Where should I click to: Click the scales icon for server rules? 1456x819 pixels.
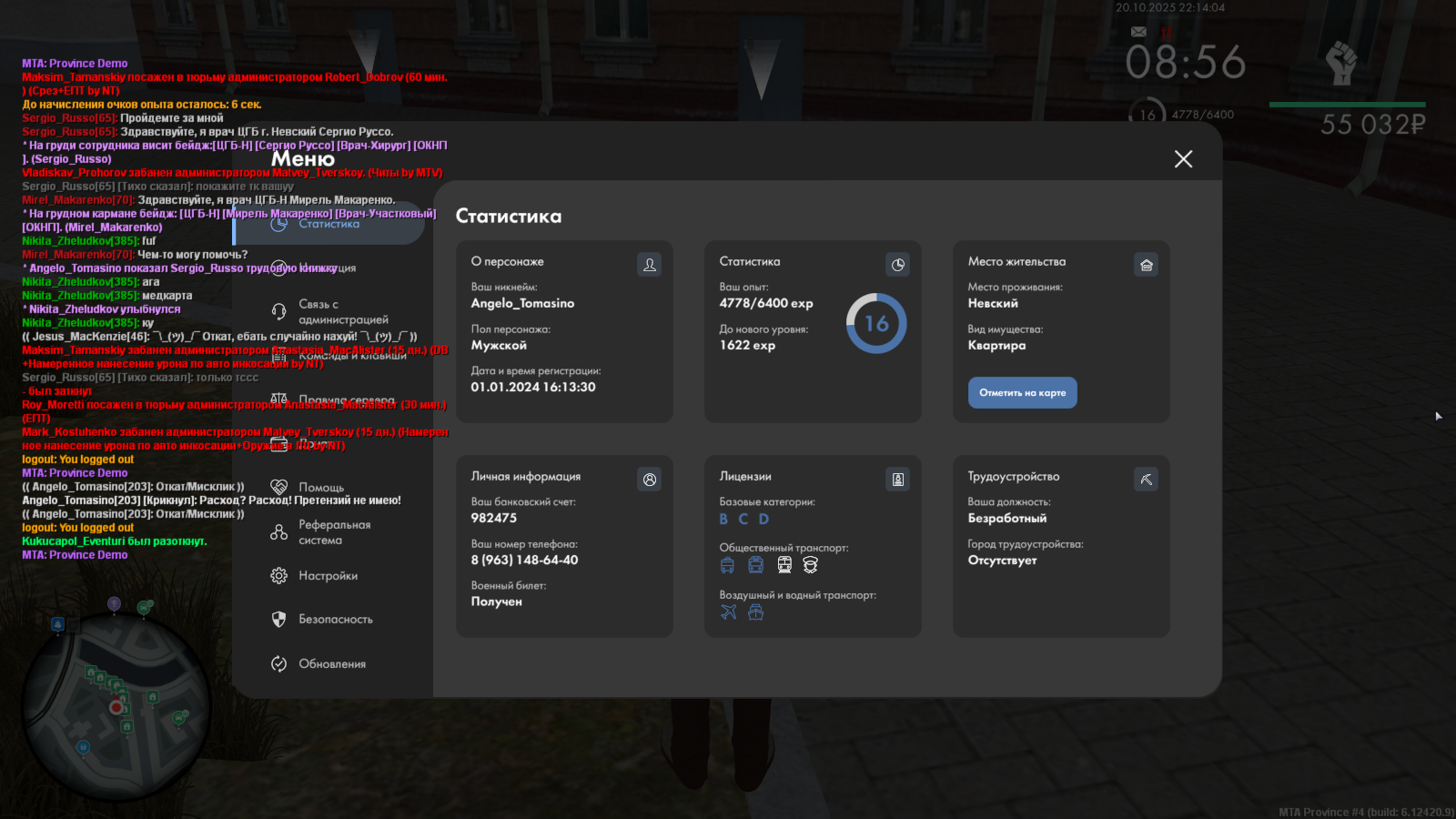click(x=279, y=399)
